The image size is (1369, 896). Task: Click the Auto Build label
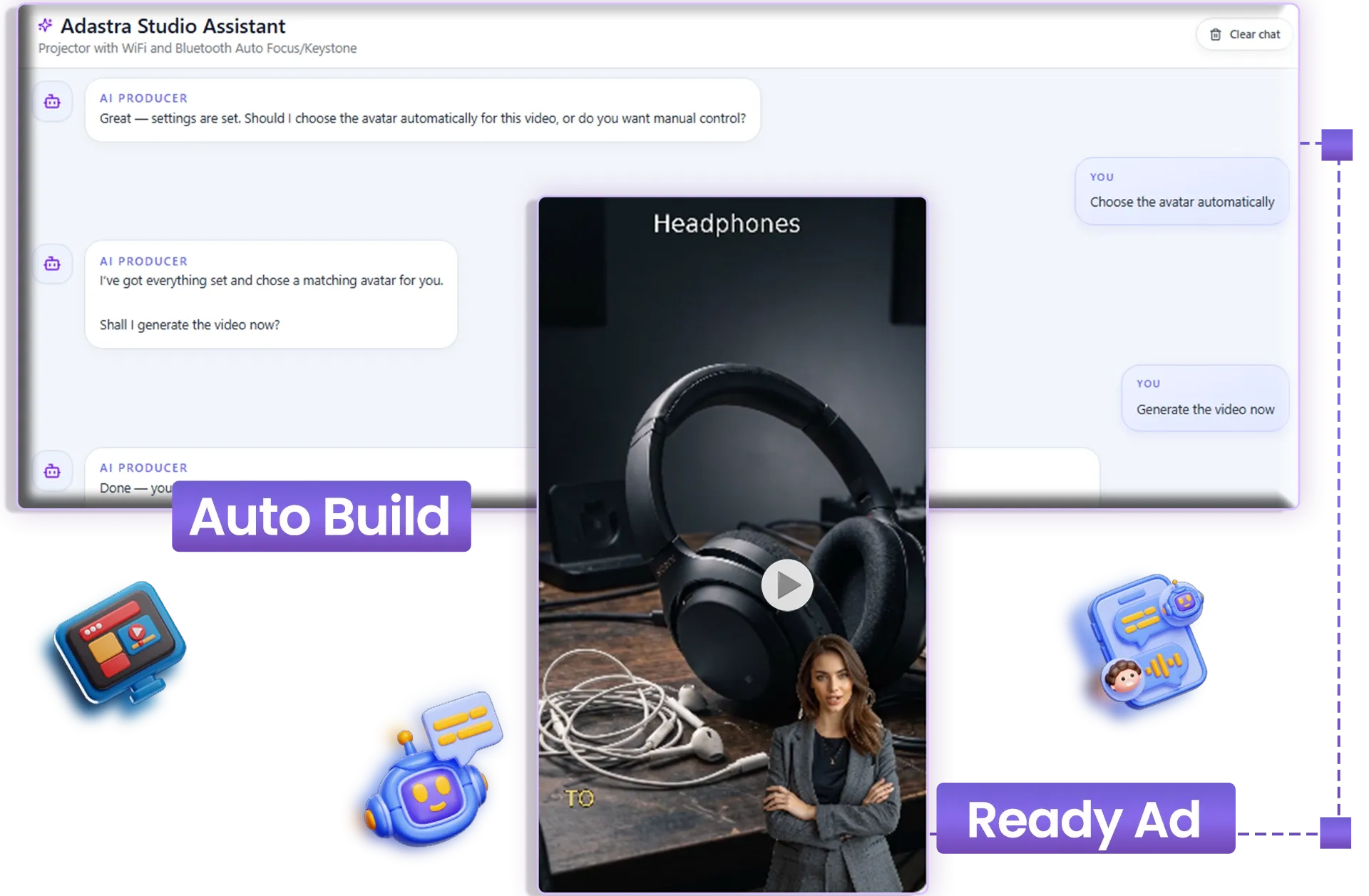[321, 516]
